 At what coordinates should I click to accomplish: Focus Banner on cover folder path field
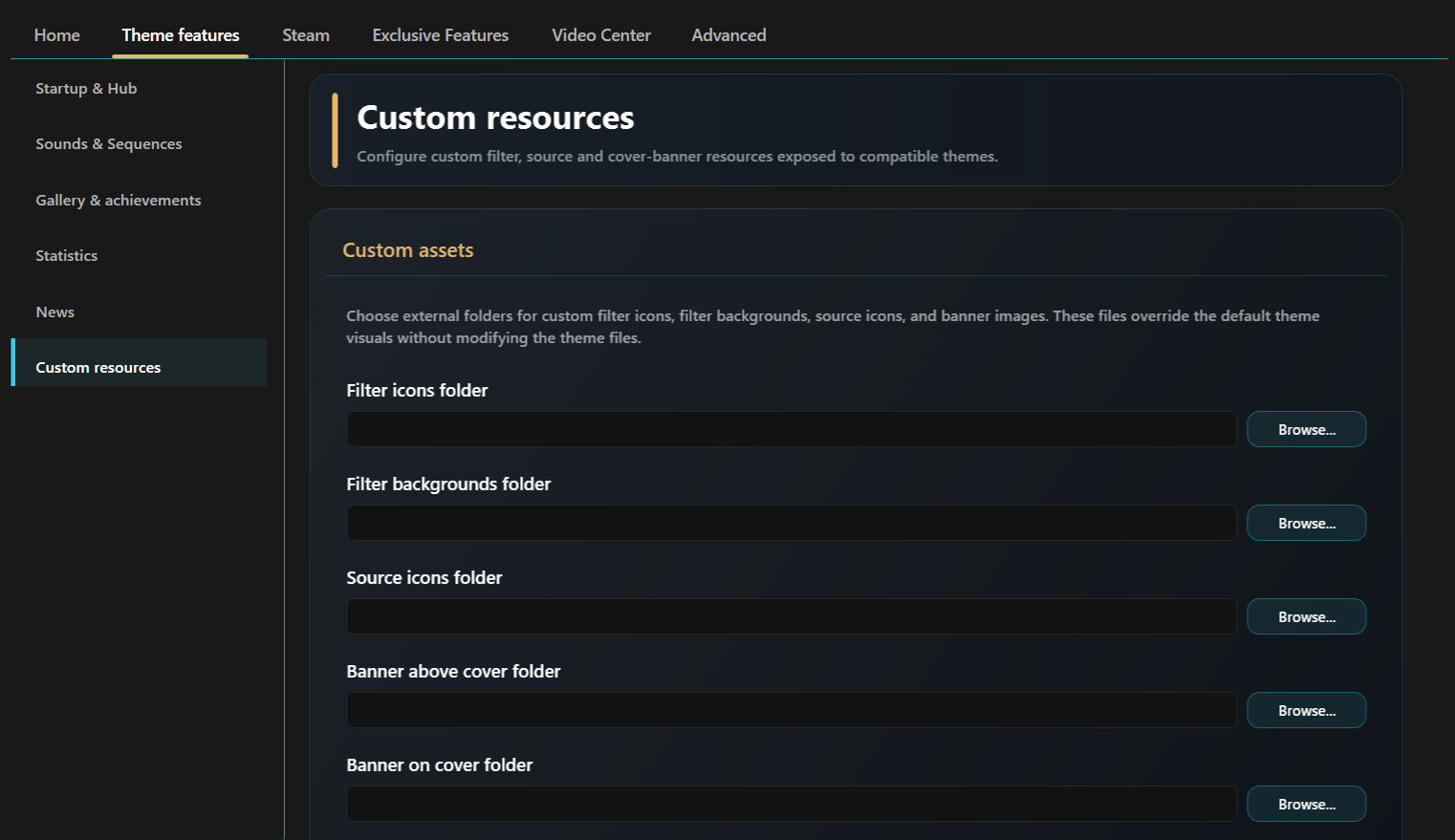792,804
